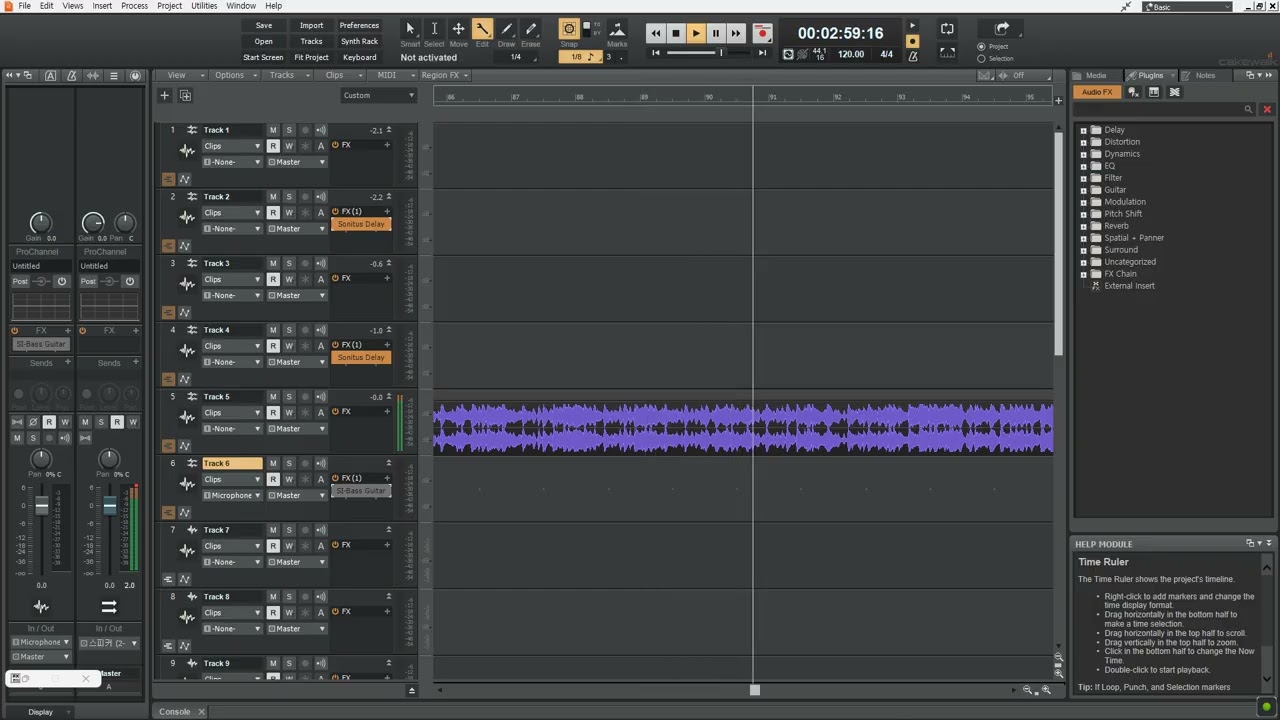Click the Track 6 name field

(232, 464)
